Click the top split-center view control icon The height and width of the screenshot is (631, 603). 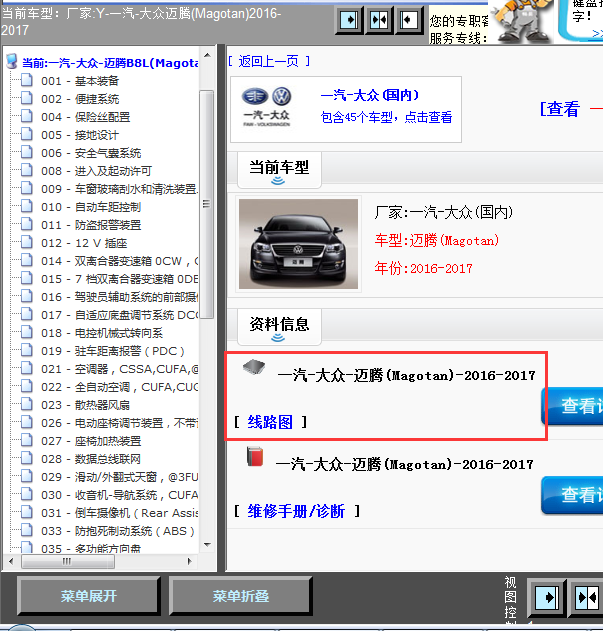click(379, 19)
